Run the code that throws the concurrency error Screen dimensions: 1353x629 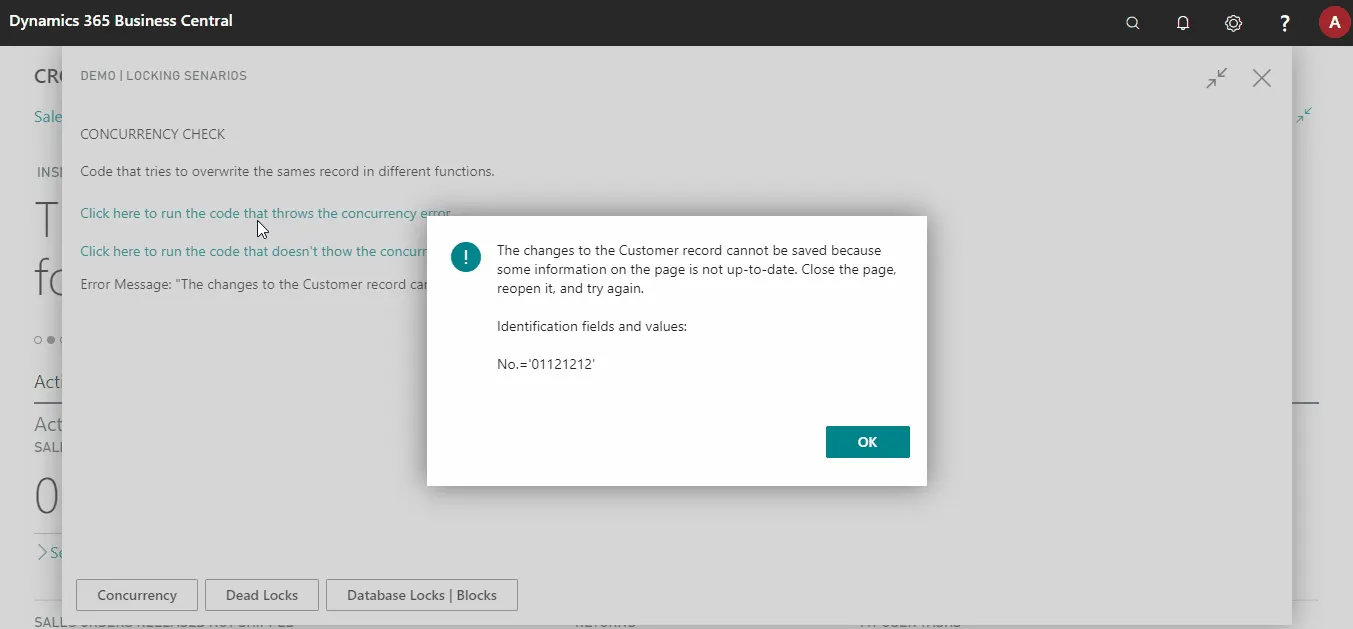(x=266, y=213)
